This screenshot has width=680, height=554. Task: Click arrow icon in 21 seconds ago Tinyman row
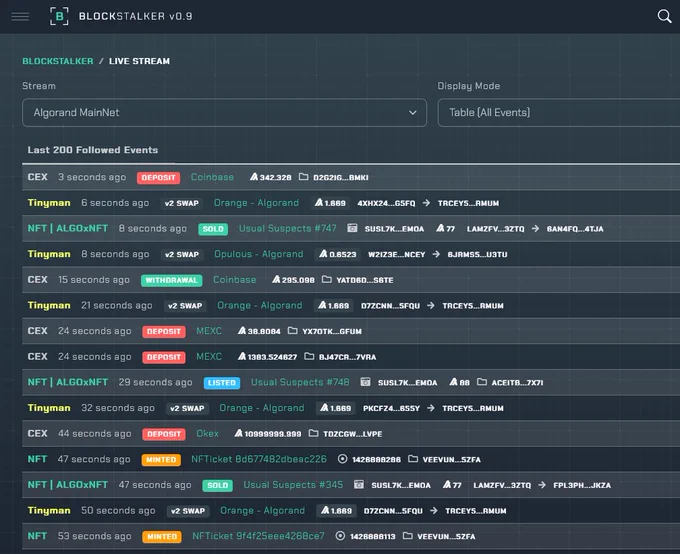431,305
